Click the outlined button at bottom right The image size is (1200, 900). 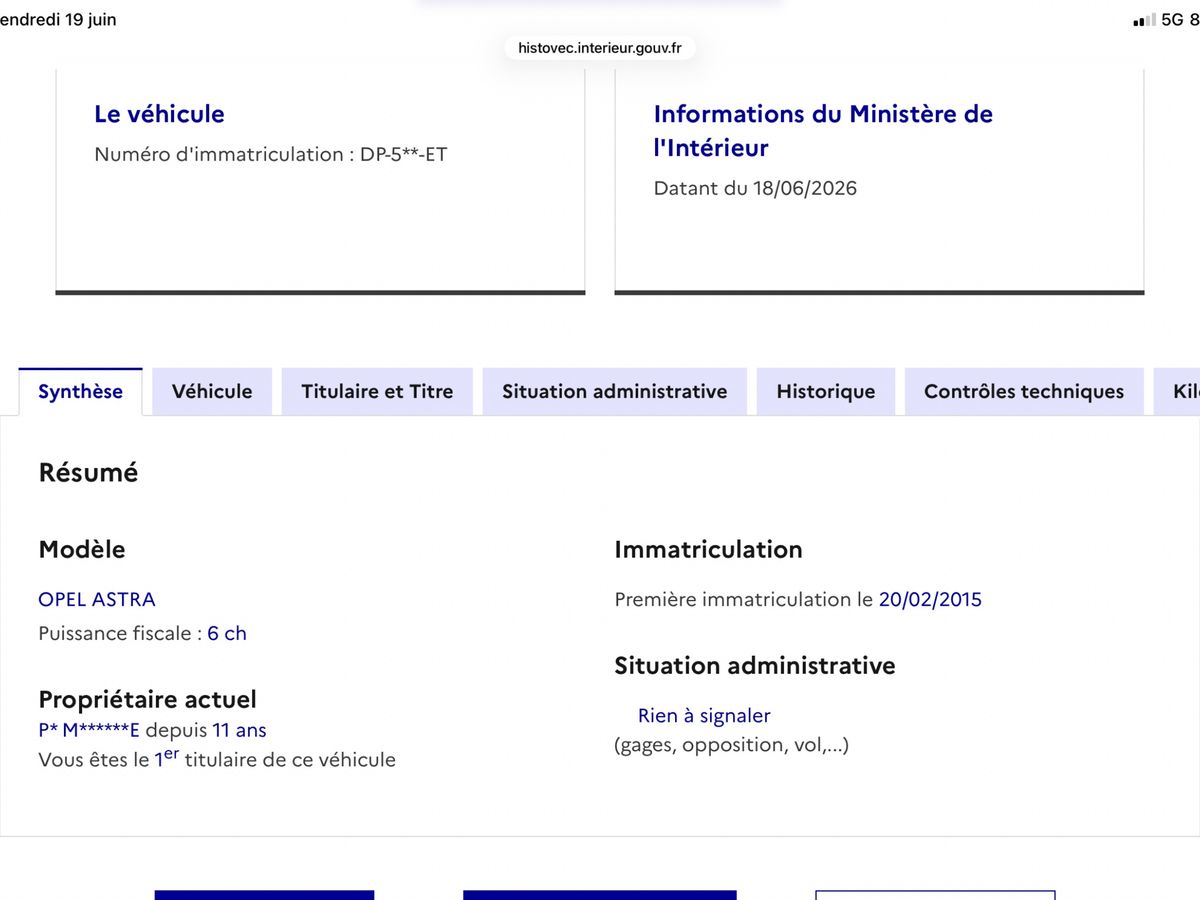click(935, 895)
